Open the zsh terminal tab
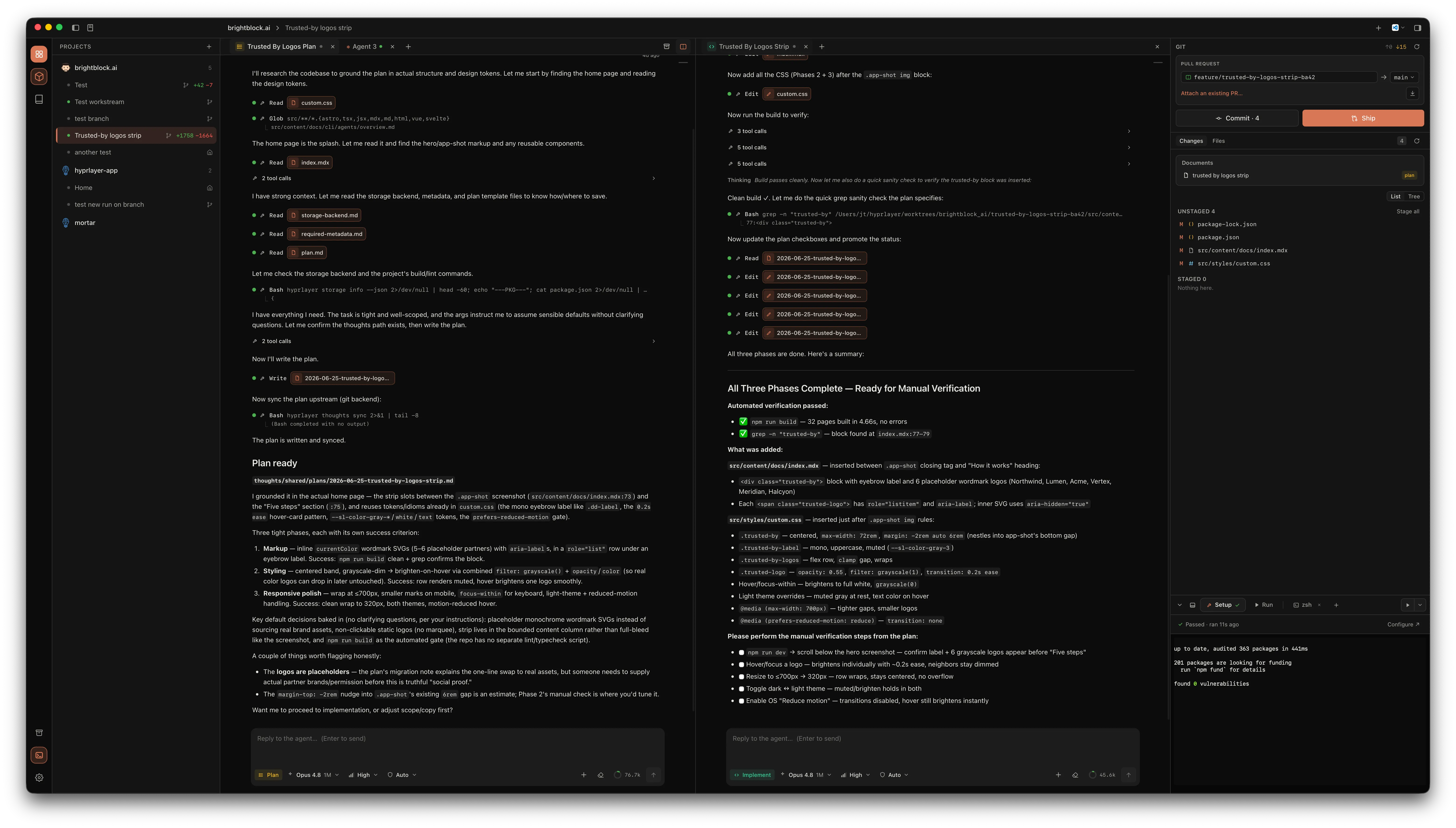Image resolution: width=1456 pixels, height=828 pixels. pos(1306,605)
